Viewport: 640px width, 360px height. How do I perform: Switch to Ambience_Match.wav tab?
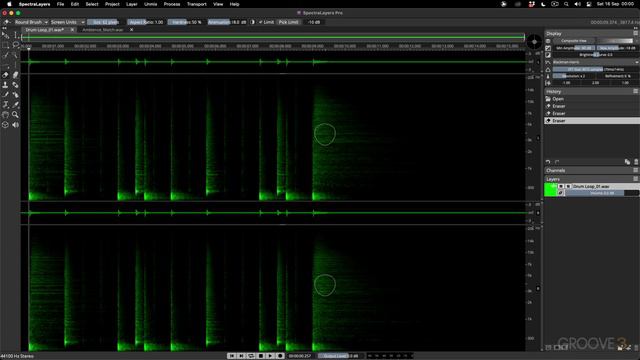[103, 30]
